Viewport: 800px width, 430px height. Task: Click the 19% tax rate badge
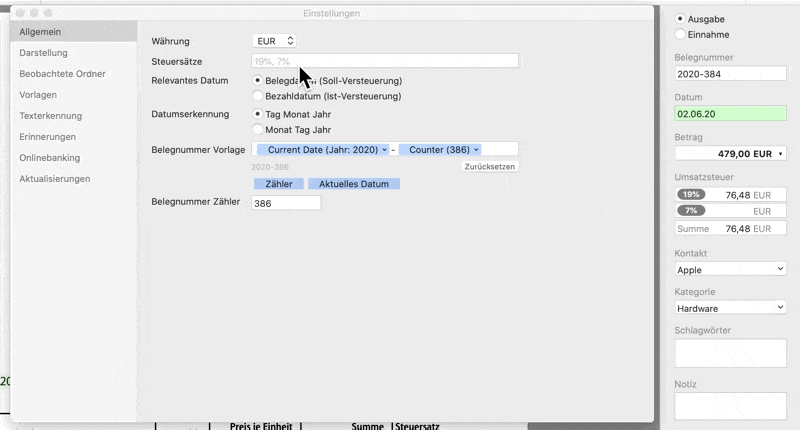(x=690, y=194)
